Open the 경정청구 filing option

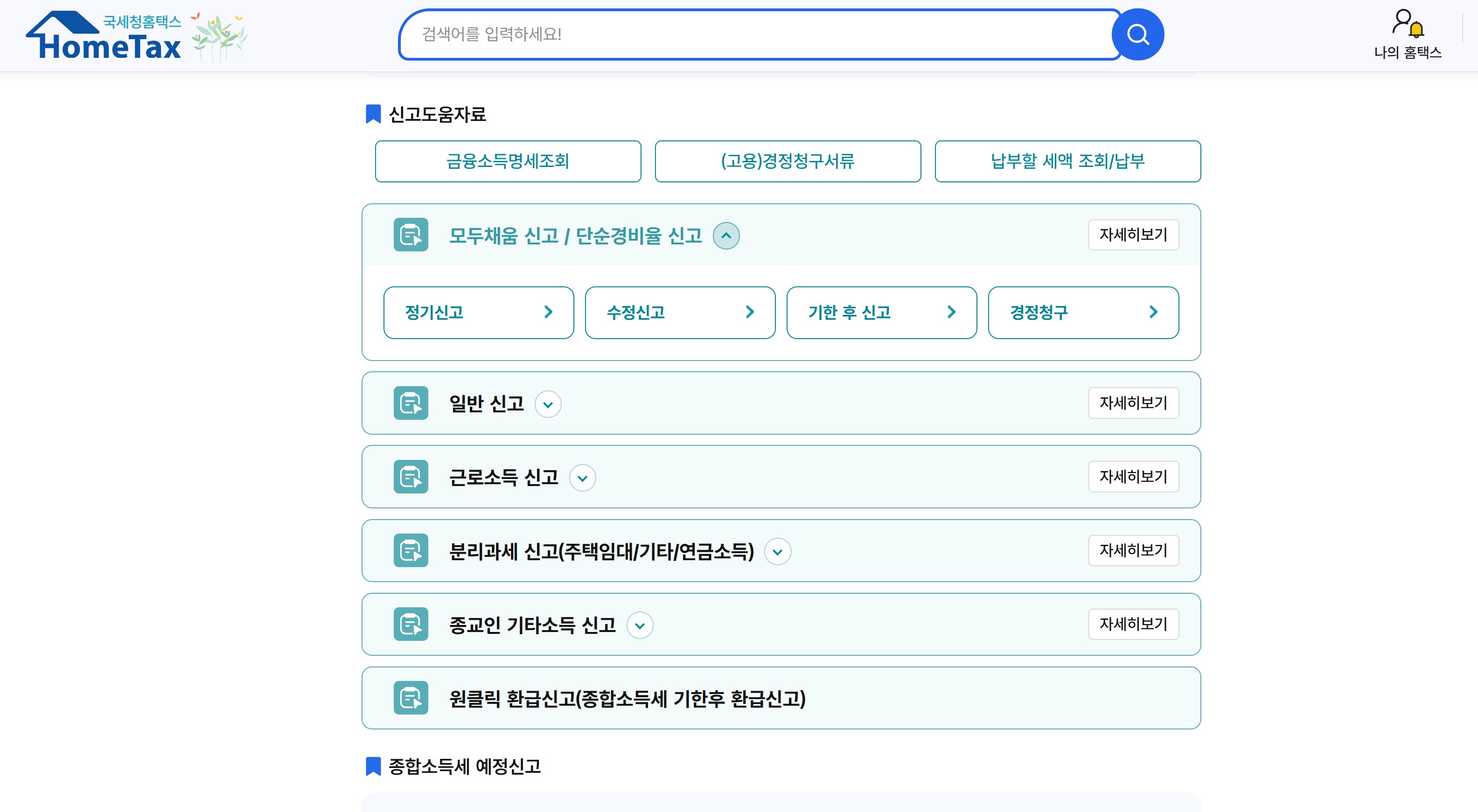(x=1083, y=312)
